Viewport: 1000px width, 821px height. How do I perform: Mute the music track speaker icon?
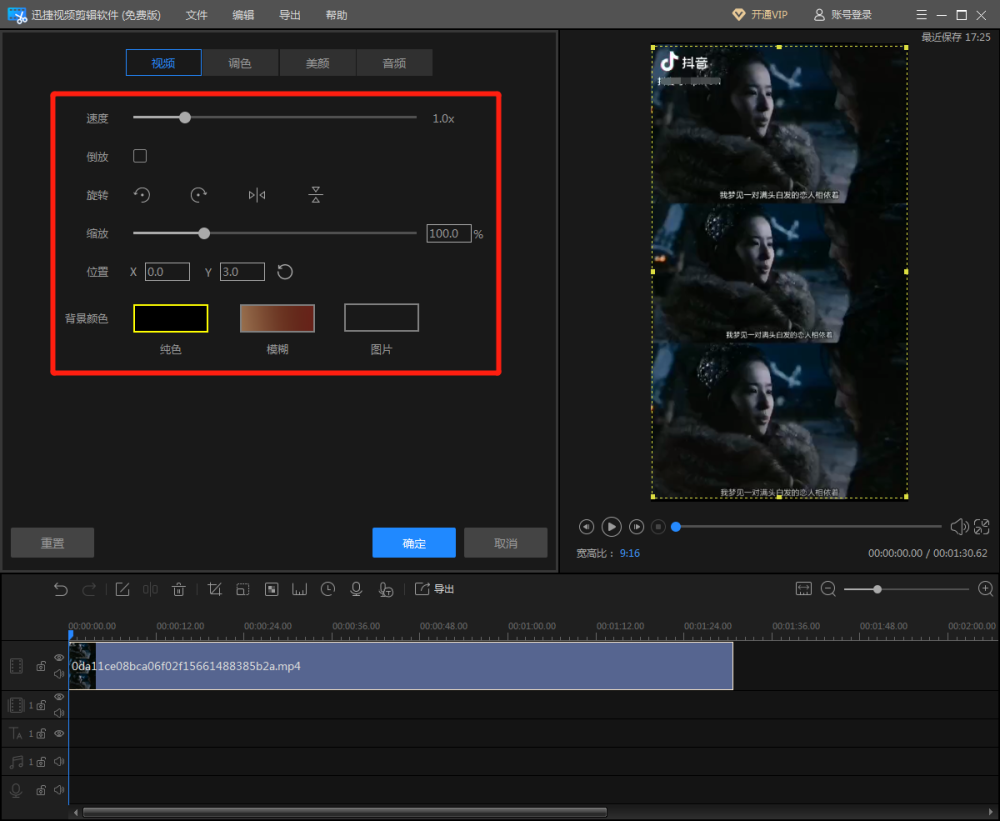59,761
